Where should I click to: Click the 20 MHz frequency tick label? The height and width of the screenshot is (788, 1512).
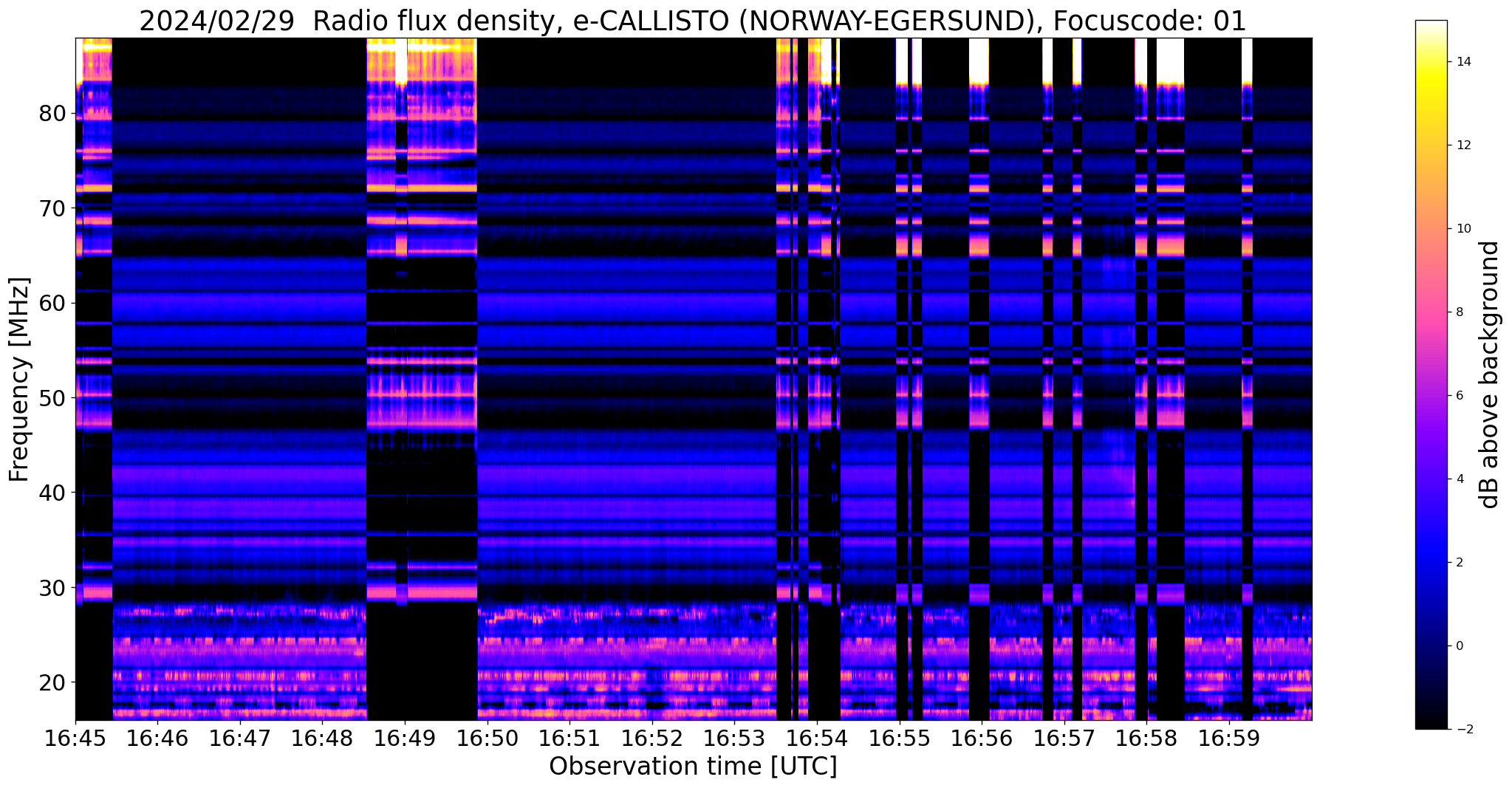pyautogui.click(x=53, y=682)
